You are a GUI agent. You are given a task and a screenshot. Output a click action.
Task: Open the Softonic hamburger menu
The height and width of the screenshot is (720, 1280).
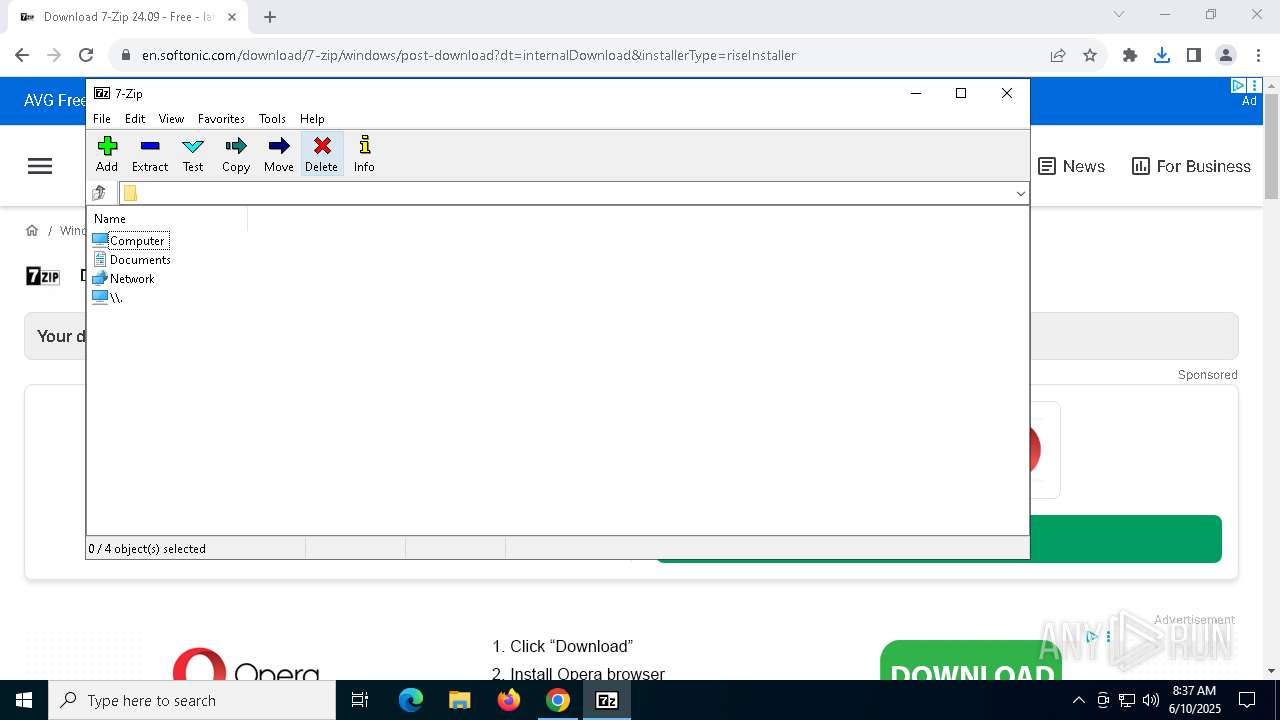40,166
